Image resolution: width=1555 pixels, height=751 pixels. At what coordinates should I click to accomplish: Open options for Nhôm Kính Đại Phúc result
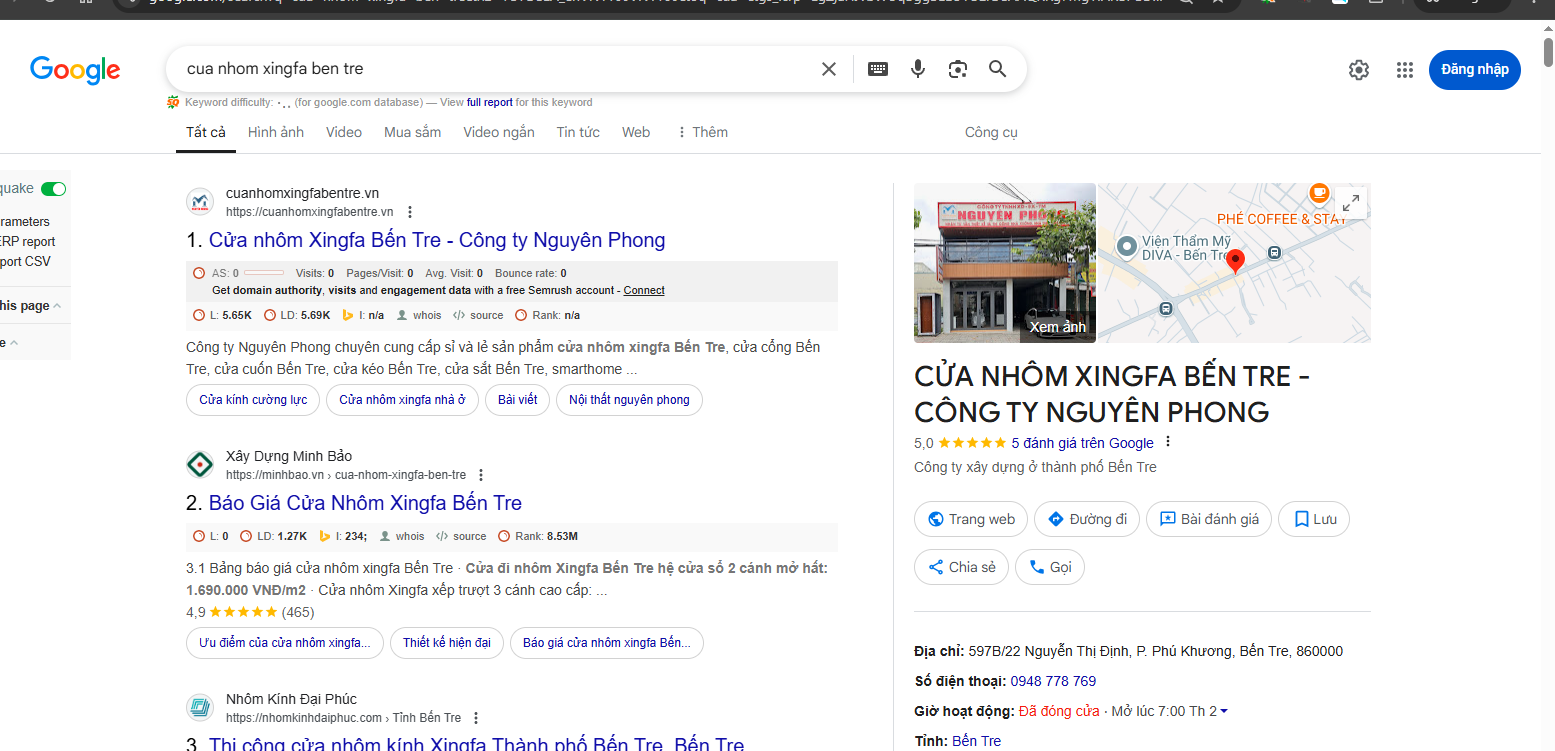(x=476, y=718)
